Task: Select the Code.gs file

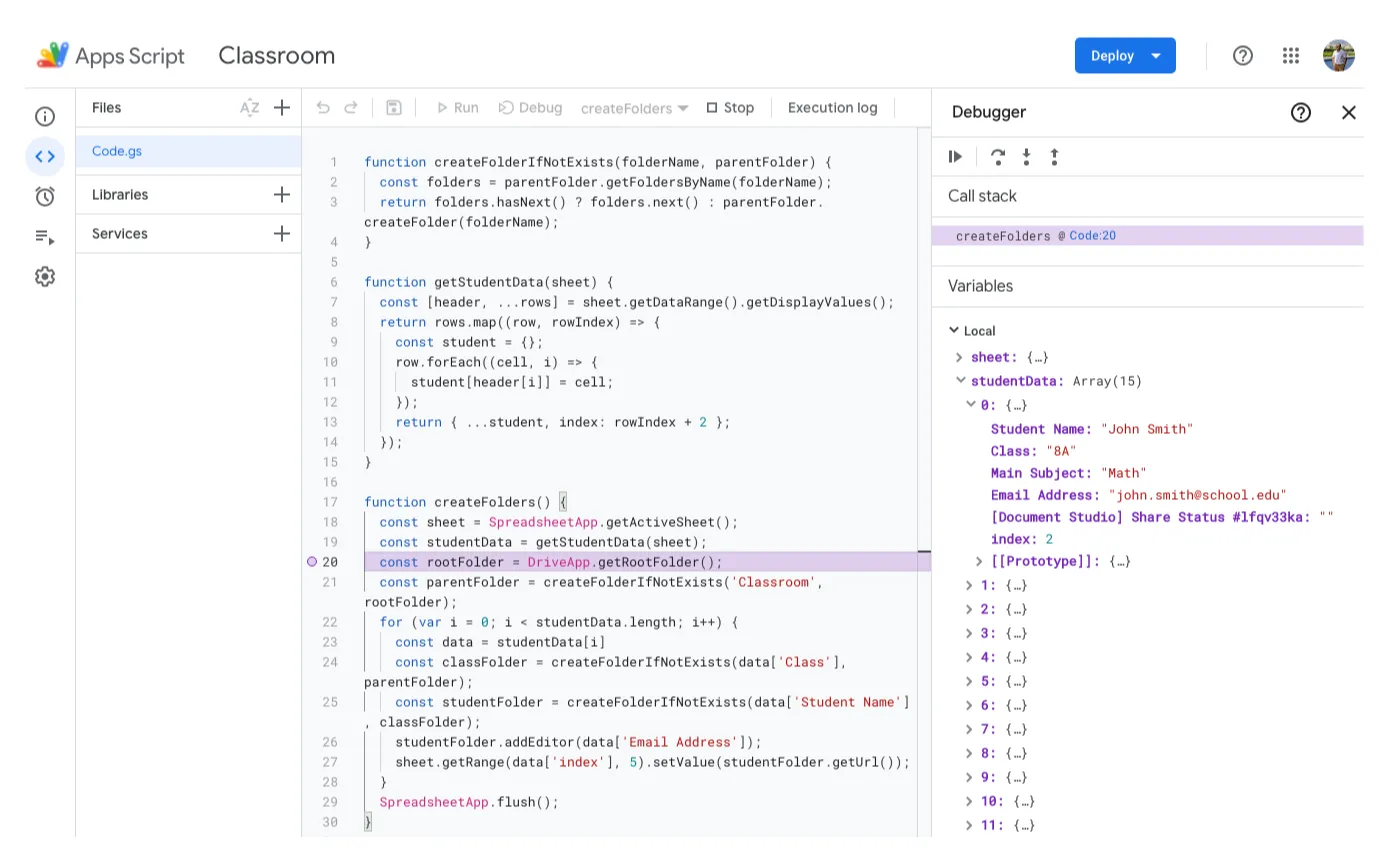Action: click(116, 151)
